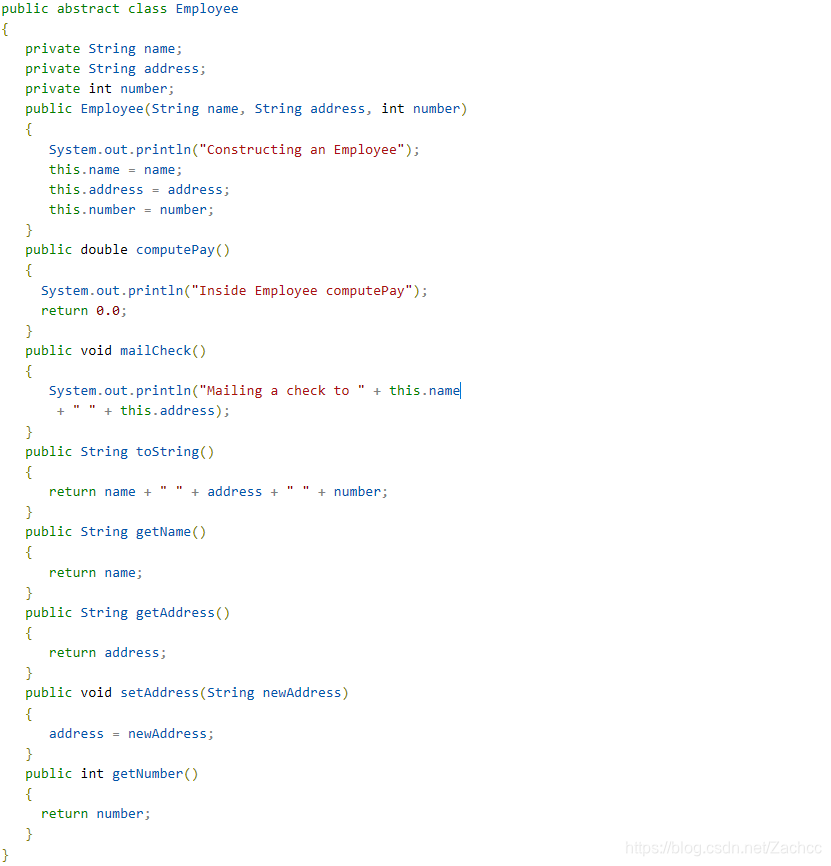This screenshot has height=866, width=831.
Task: Click 'public String toString()' method header
Action: tap(119, 452)
